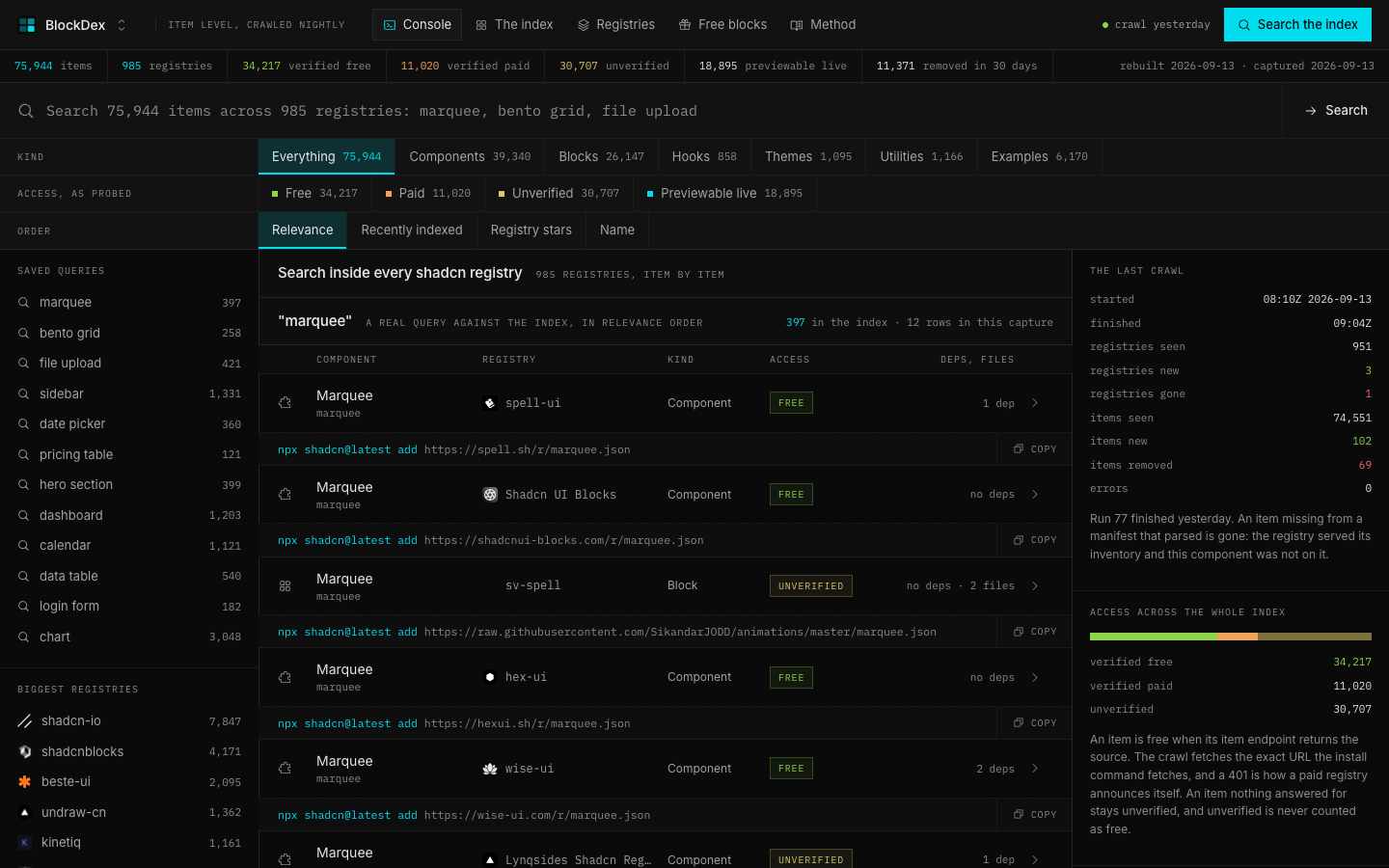Toggle the Free access filter
Screen dimensions: 1389x868
pyautogui.click(x=314, y=193)
